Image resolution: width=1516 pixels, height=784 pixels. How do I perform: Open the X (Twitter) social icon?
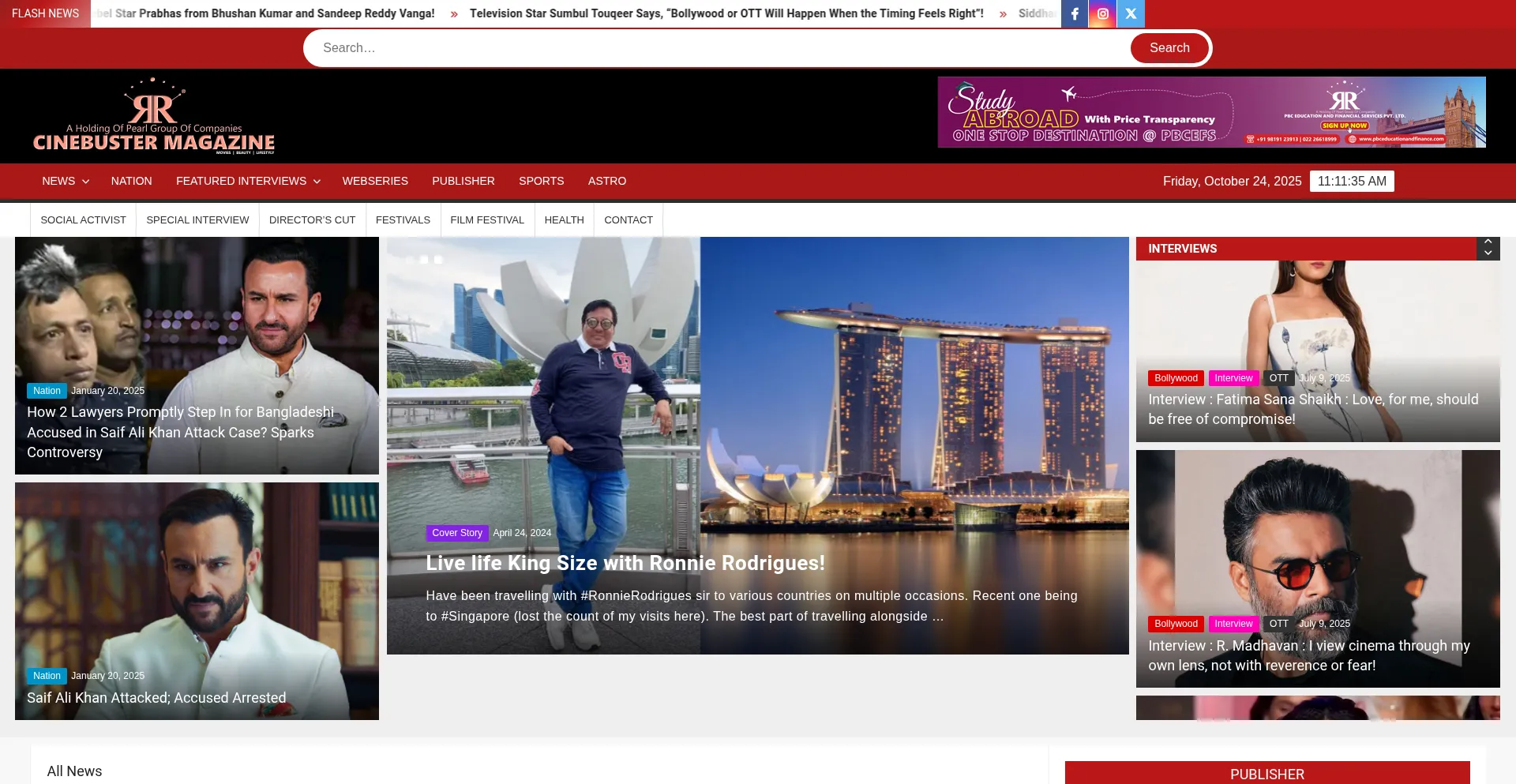pyautogui.click(x=1131, y=13)
